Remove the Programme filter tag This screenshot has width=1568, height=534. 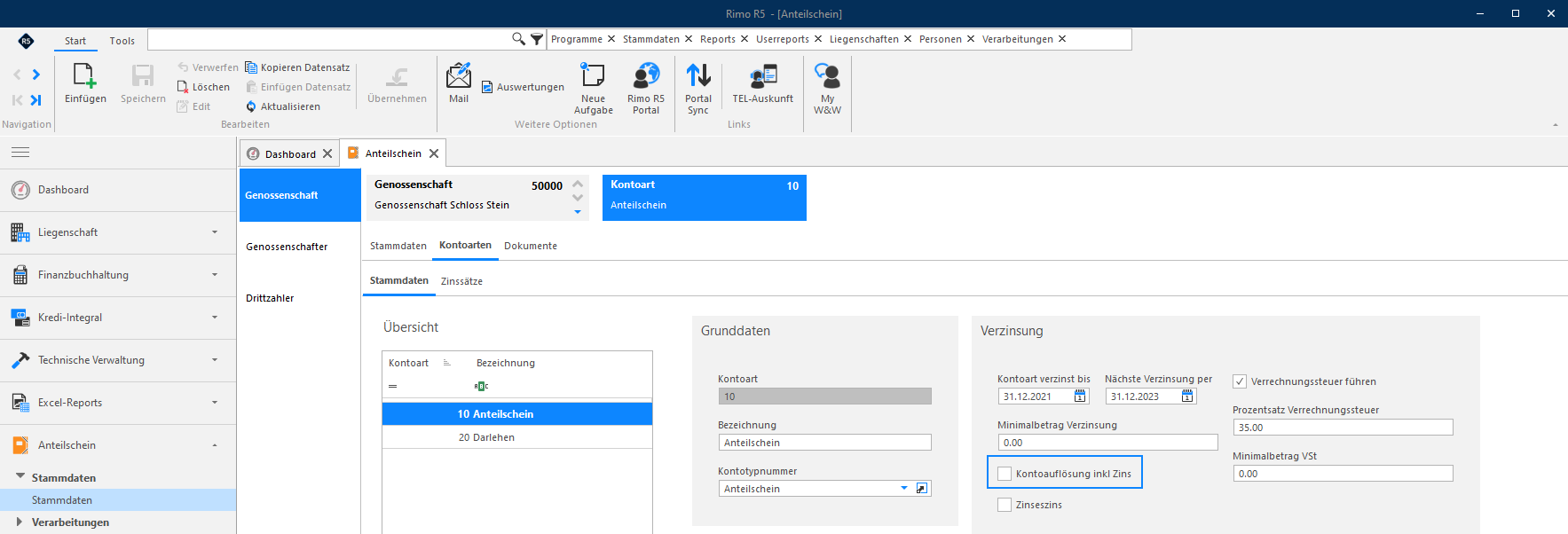(x=611, y=39)
